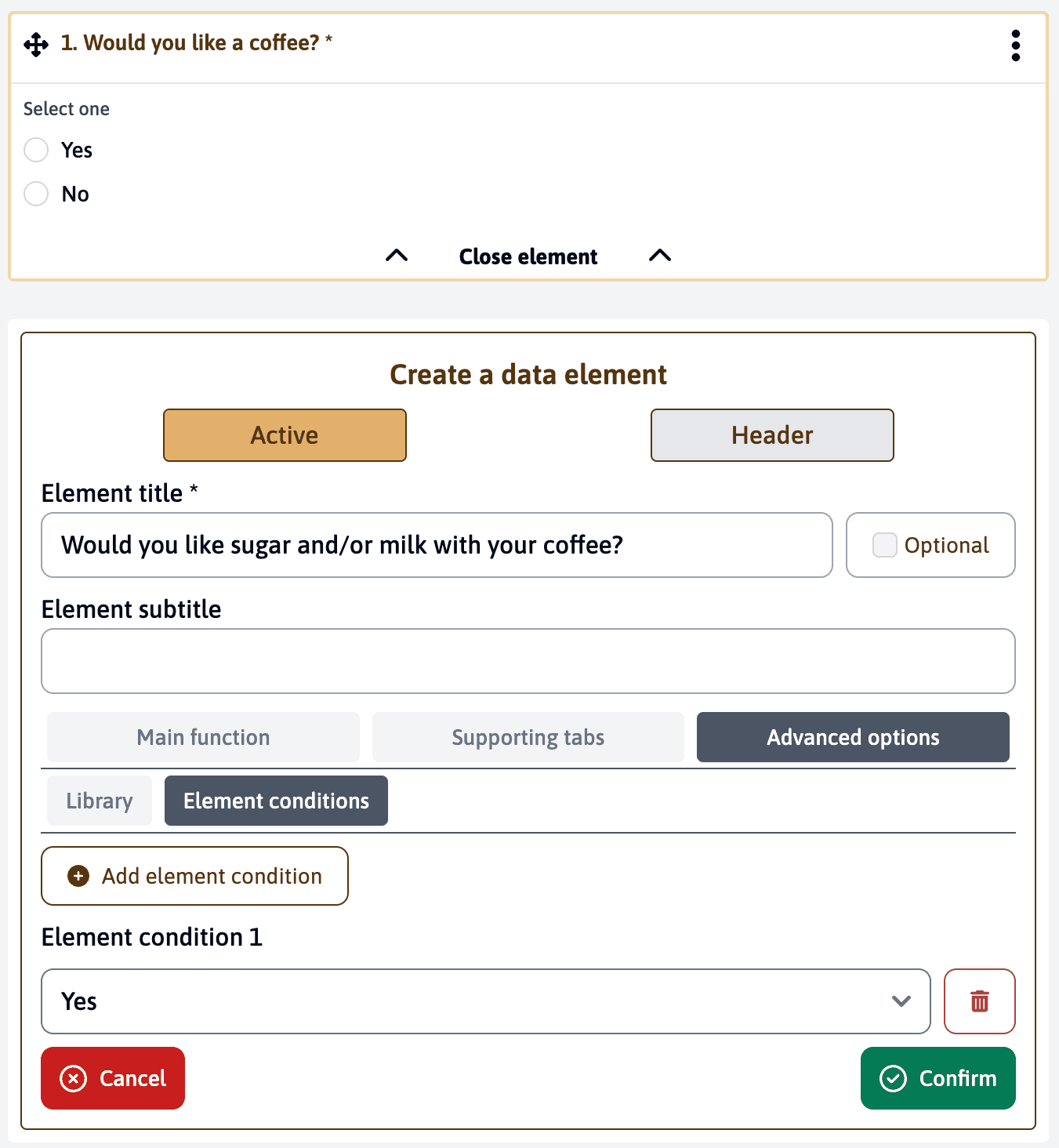Delete element condition 1 with trash icon
Viewport: 1059px width, 1148px height.
pos(979,1001)
